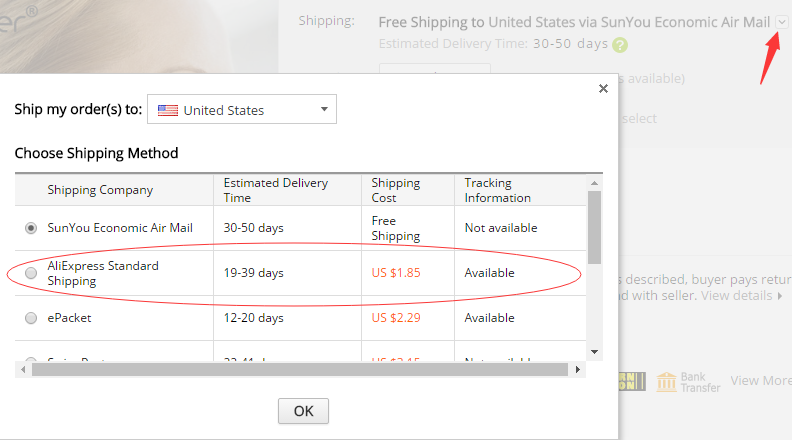Select the SunYou Economic Air Mail radio button
This screenshot has width=792, height=440.
[x=31, y=228]
